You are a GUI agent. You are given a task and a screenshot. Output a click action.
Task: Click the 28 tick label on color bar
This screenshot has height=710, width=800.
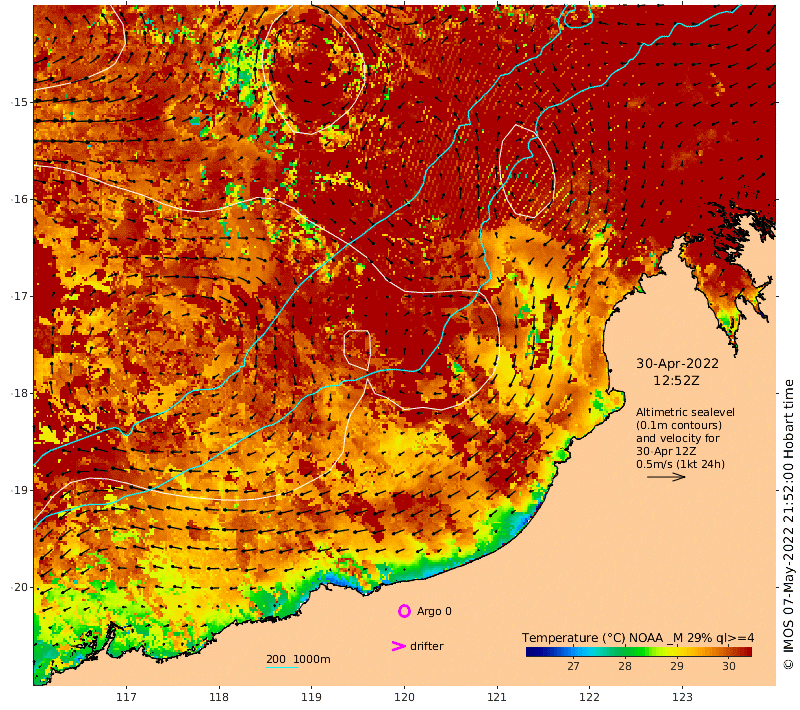[x=625, y=666]
